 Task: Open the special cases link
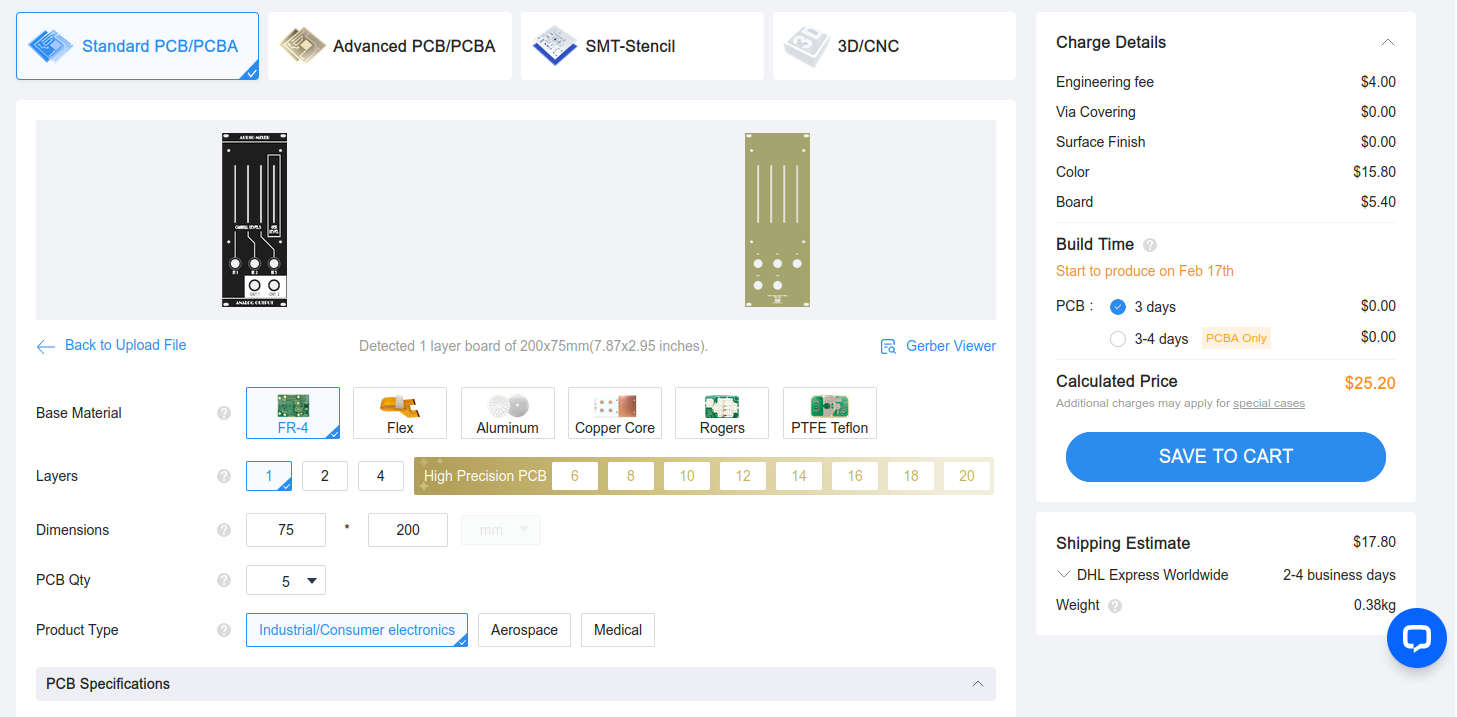point(1268,404)
